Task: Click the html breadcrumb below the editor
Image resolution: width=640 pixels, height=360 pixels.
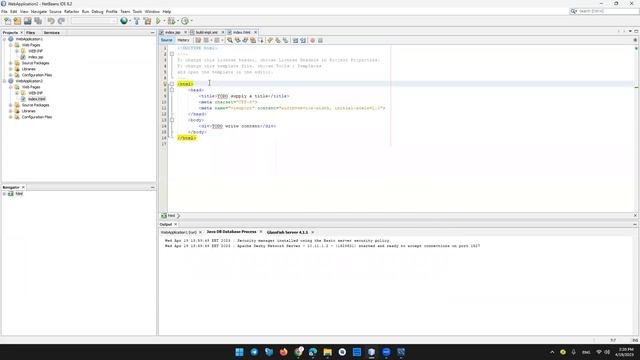Action: coord(171,216)
